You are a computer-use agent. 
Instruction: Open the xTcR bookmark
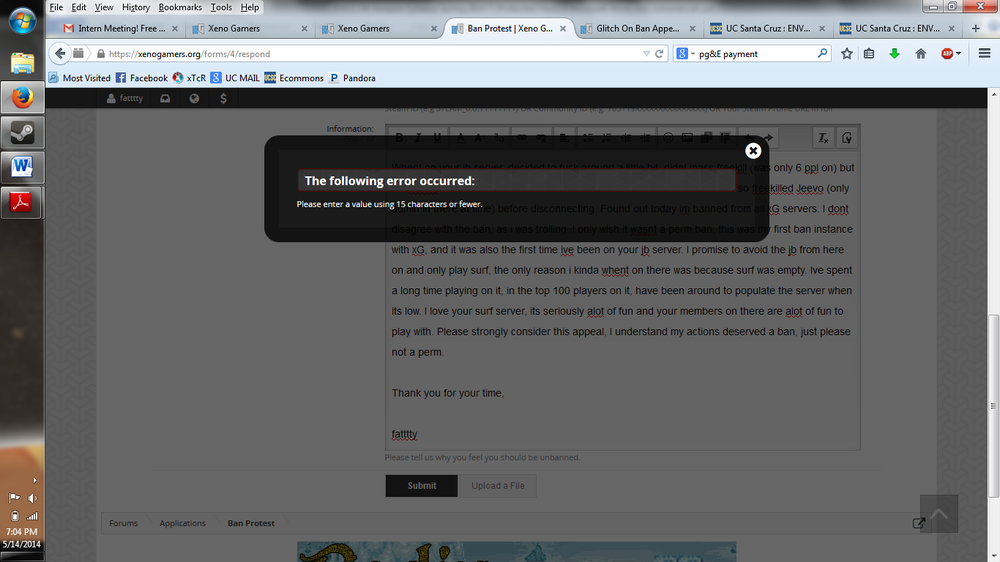(x=189, y=78)
